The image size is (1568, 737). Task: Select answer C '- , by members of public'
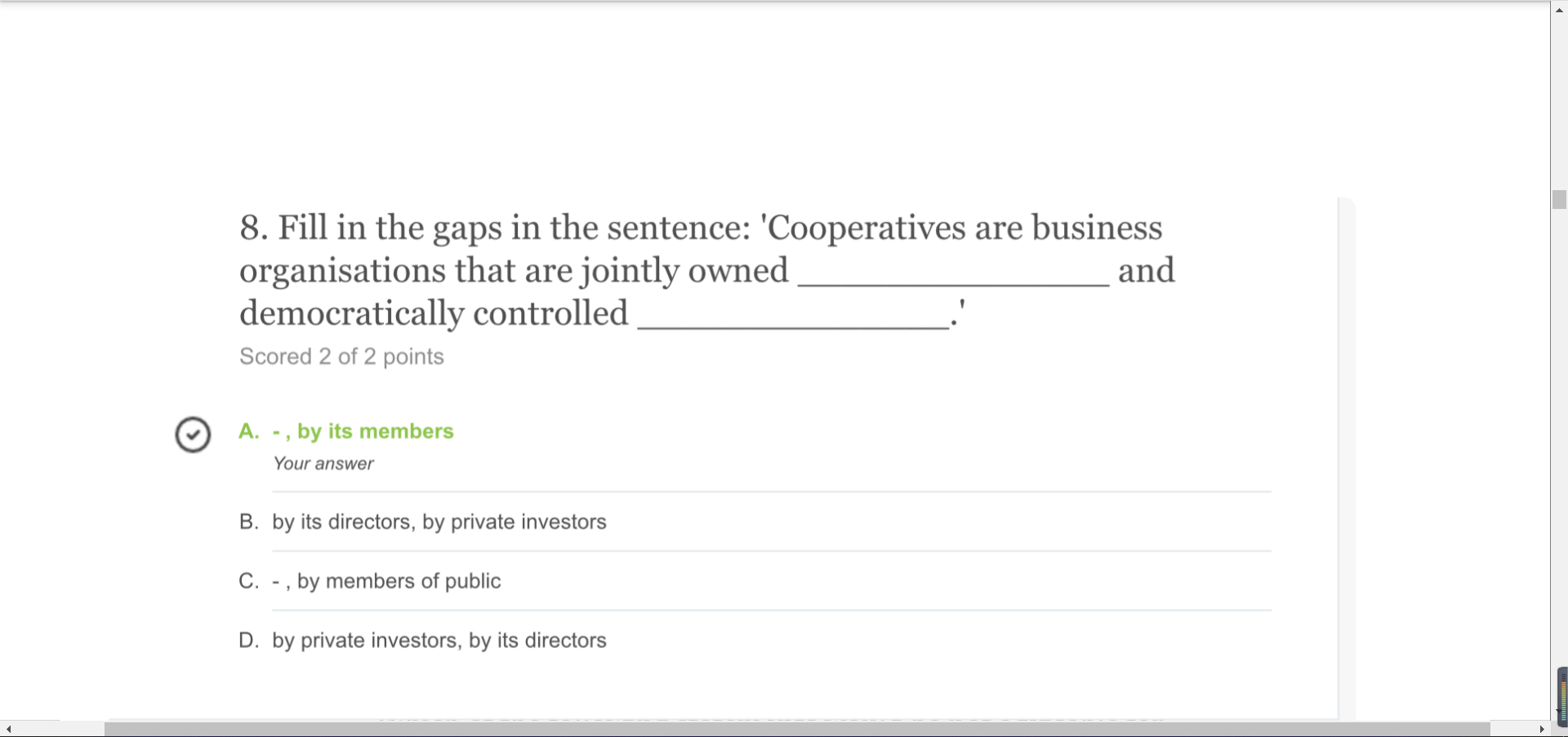click(386, 581)
